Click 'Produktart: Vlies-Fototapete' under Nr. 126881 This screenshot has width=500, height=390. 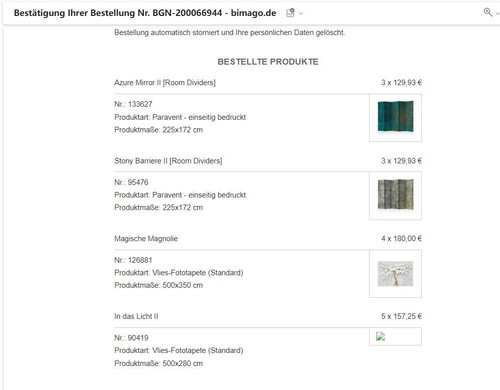[179, 273]
